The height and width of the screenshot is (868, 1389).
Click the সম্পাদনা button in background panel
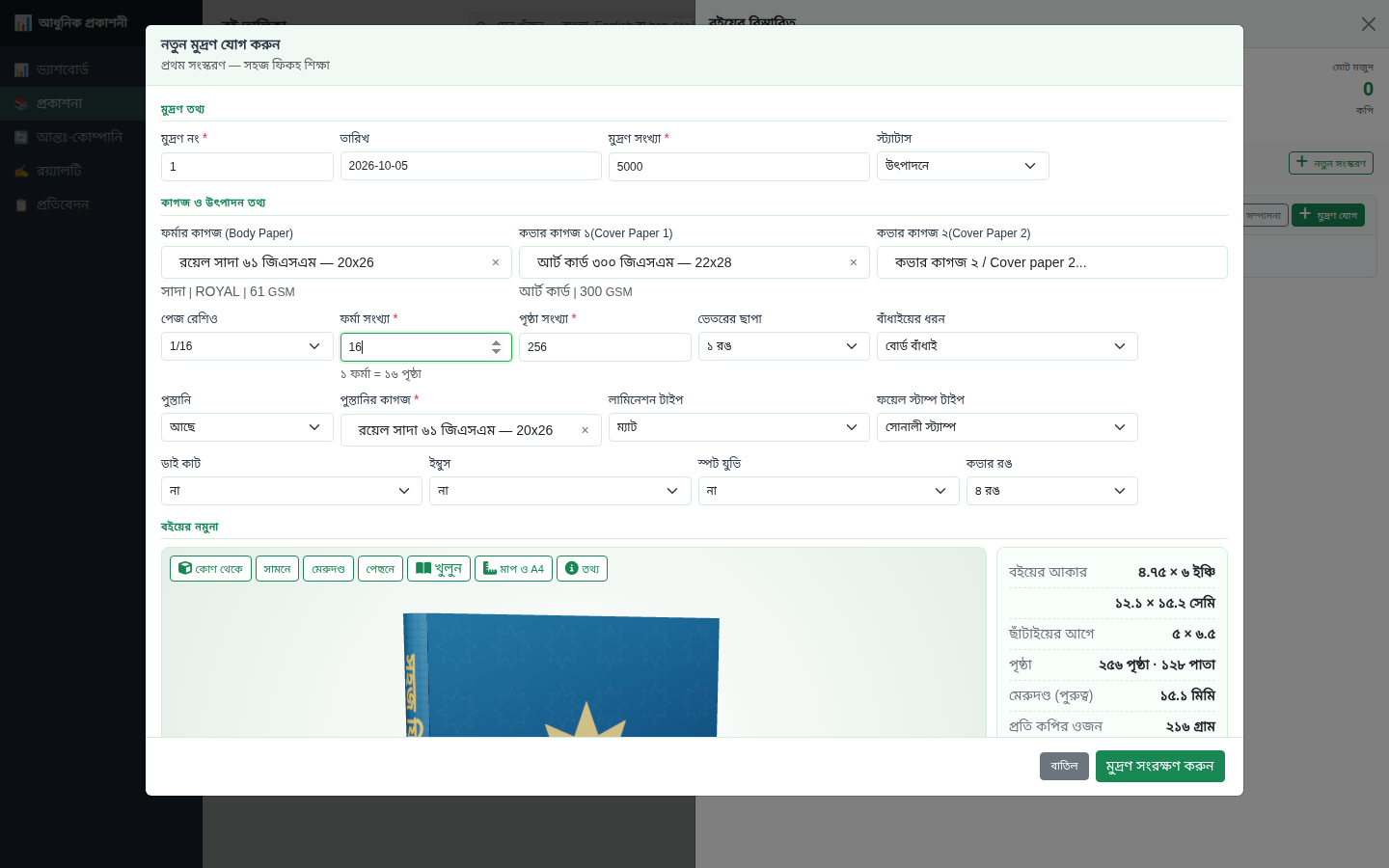click(x=1265, y=215)
